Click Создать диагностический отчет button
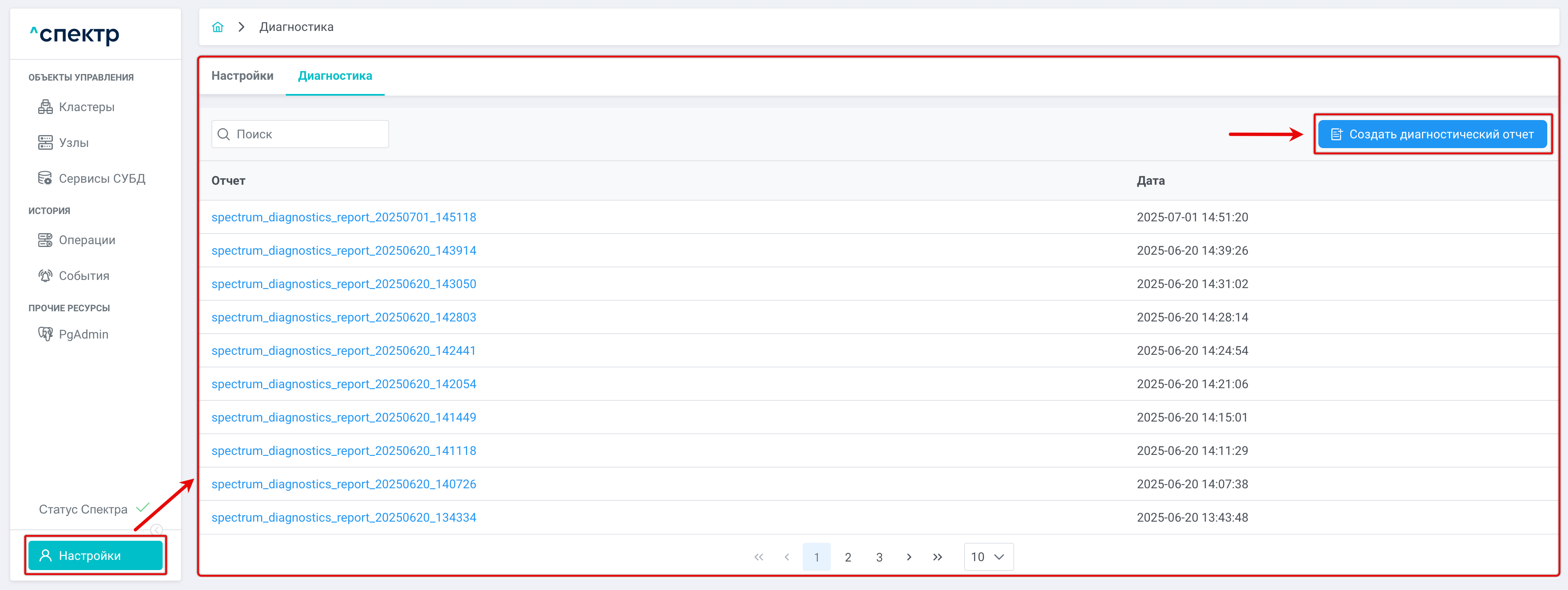Viewport: 1568px width, 590px height. (x=1432, y=134)
